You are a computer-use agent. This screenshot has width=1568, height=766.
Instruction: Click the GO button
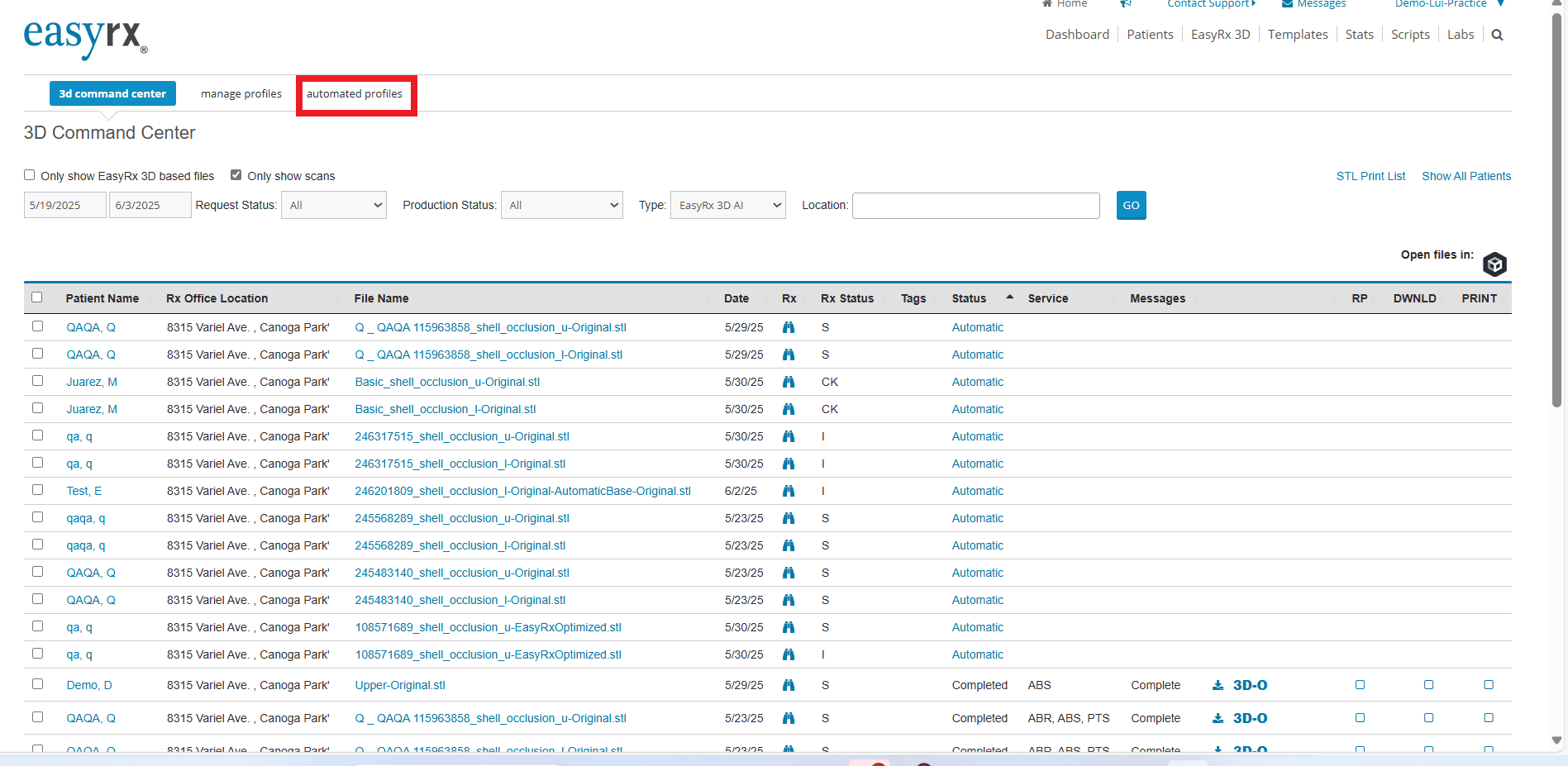tap(1131, 205)
